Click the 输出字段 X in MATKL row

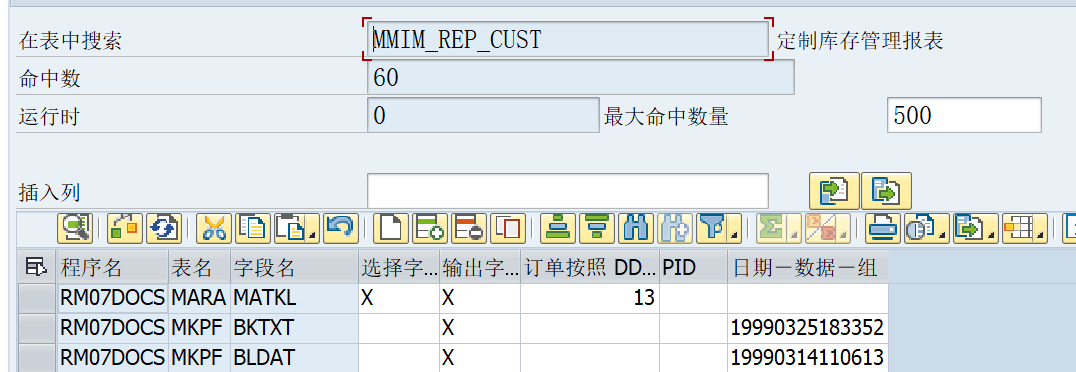pos(480,298)
